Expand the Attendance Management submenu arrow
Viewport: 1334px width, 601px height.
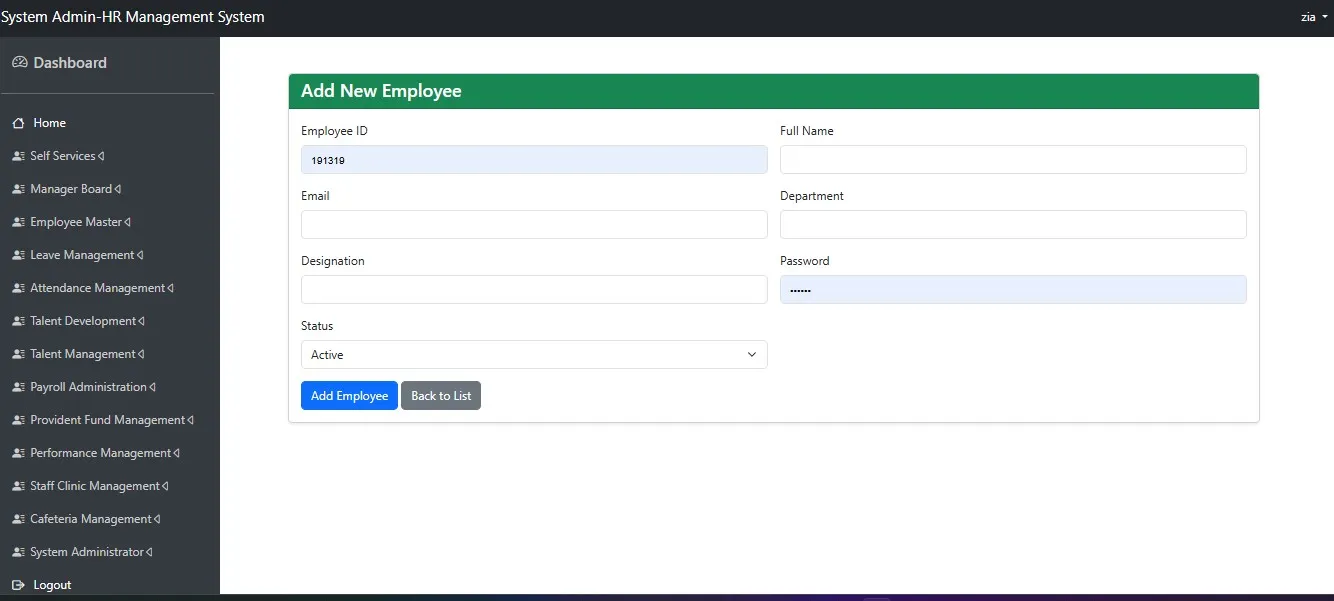(x=171, y=288)
